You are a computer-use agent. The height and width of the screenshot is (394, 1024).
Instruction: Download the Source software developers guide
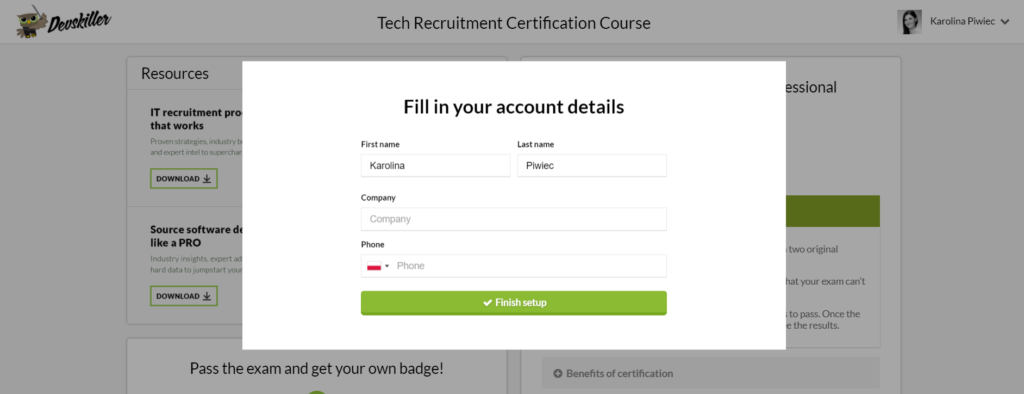pyautogui.click(x=184, y=296)
